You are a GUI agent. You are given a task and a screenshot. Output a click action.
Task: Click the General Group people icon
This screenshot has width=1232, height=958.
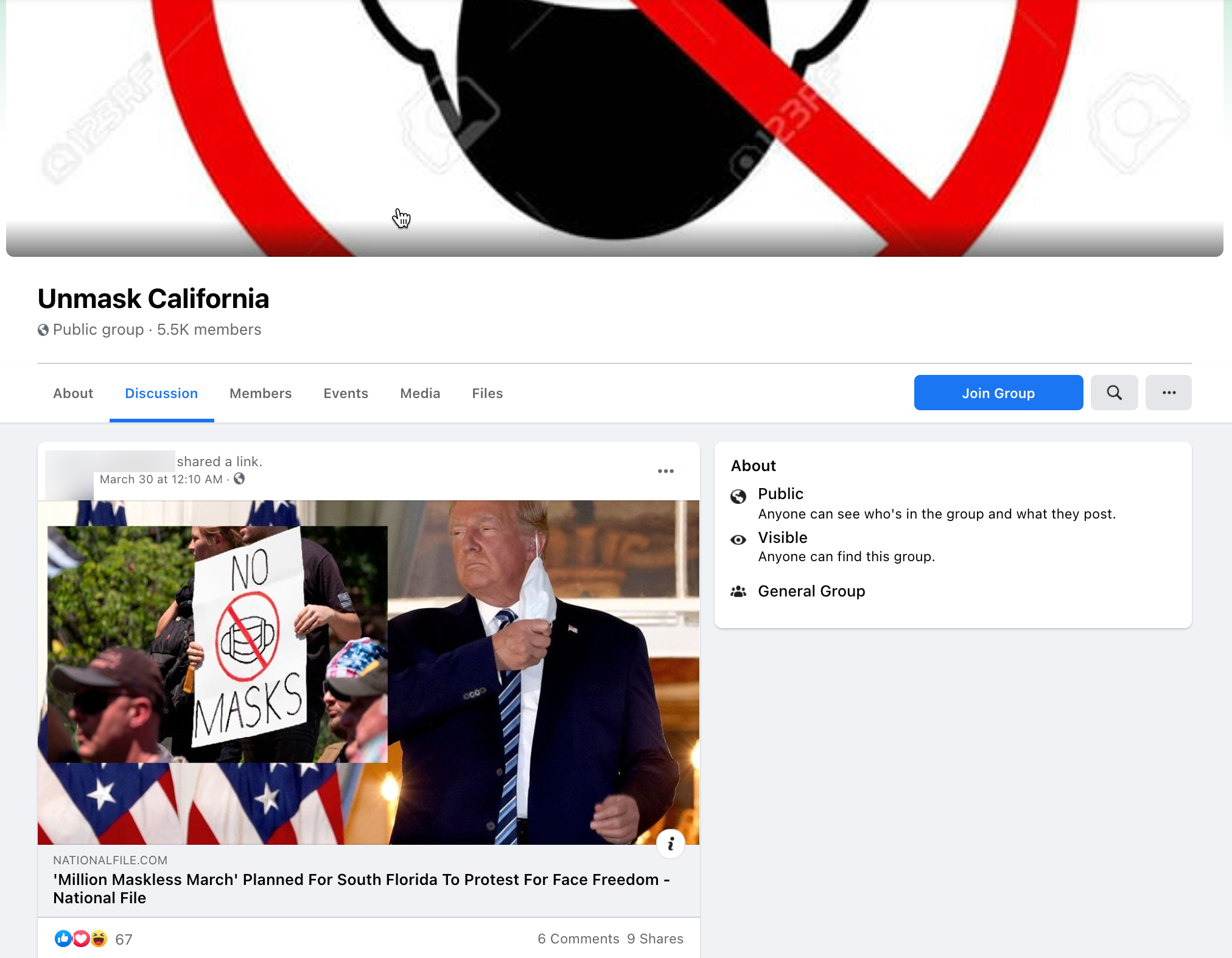(x=738, y=592)
